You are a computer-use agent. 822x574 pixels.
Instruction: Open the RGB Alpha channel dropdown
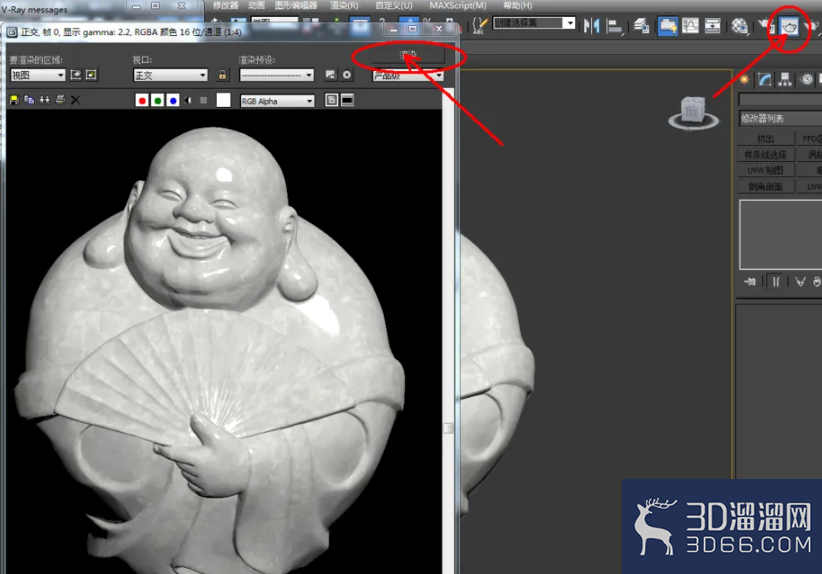point(277,101)
